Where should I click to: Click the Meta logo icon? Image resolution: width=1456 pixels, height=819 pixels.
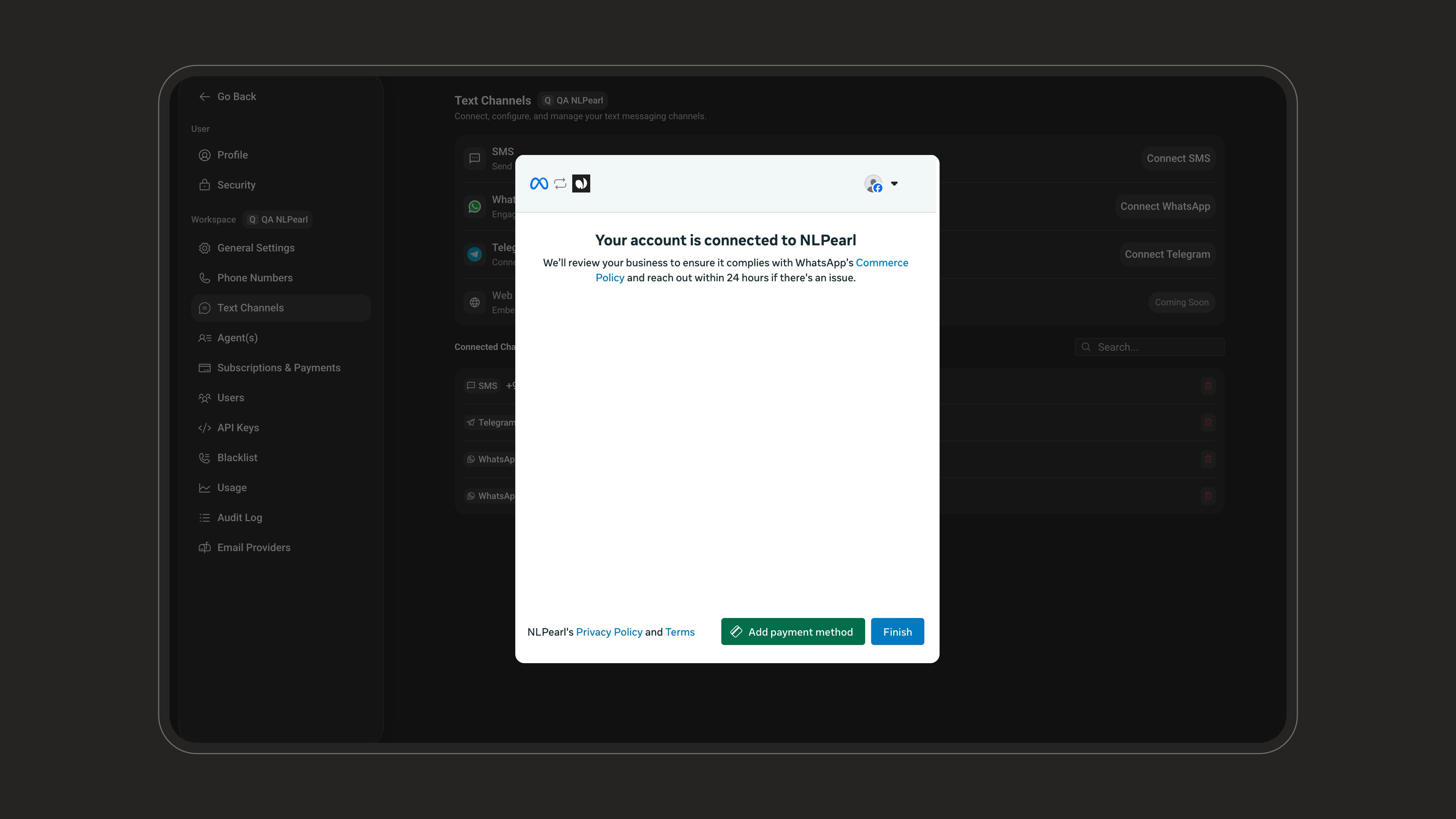point(539,184)
